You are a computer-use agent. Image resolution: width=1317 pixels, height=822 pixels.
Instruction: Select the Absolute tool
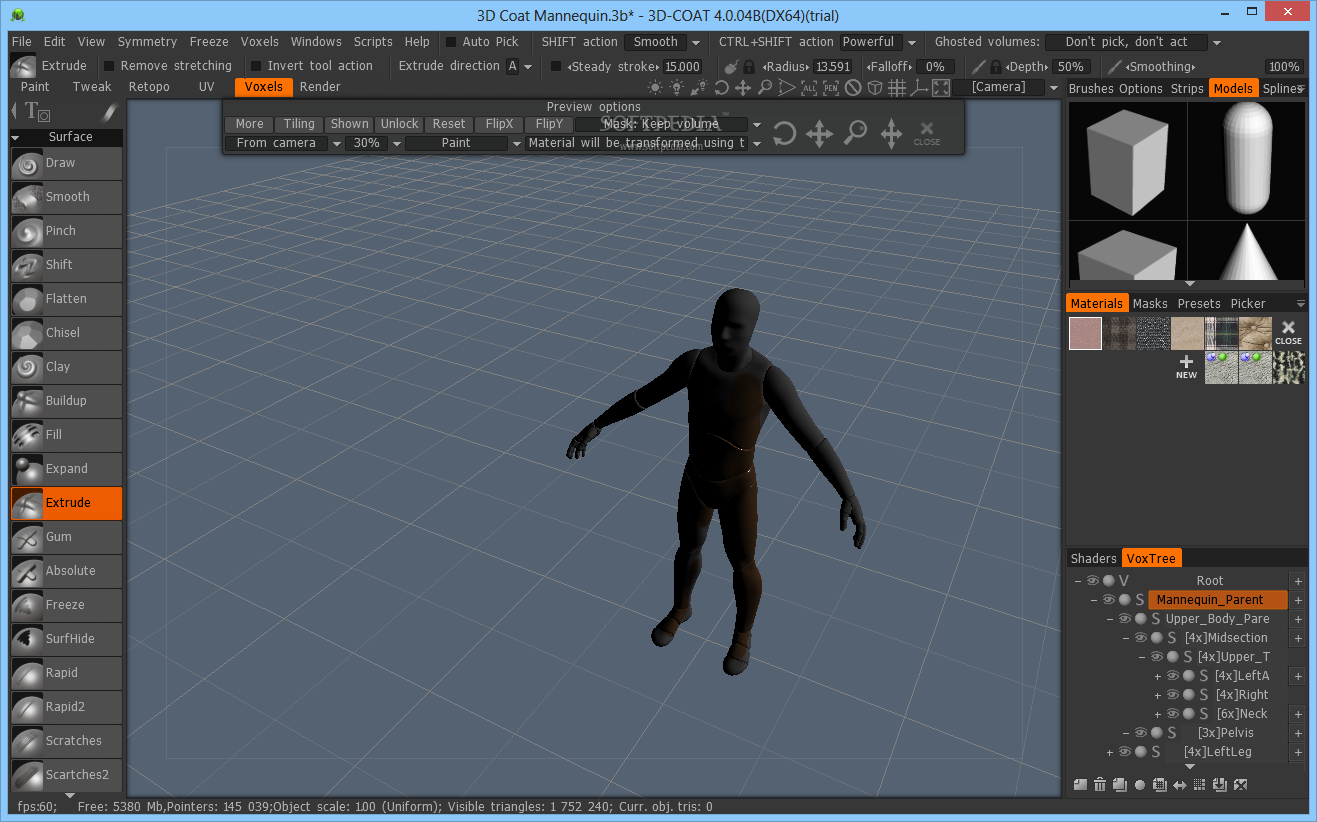66,571
